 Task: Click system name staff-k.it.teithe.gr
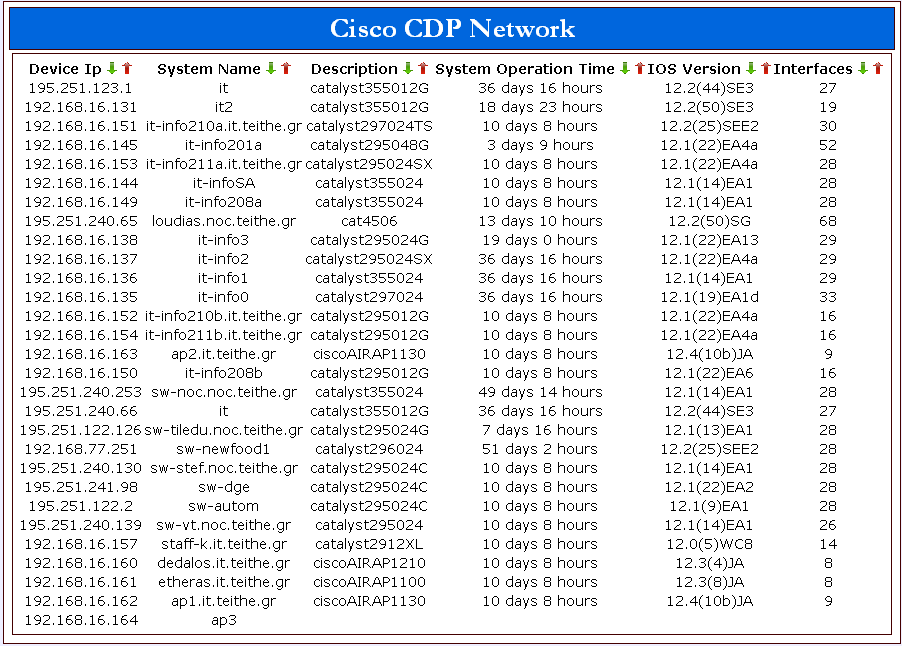223,544
